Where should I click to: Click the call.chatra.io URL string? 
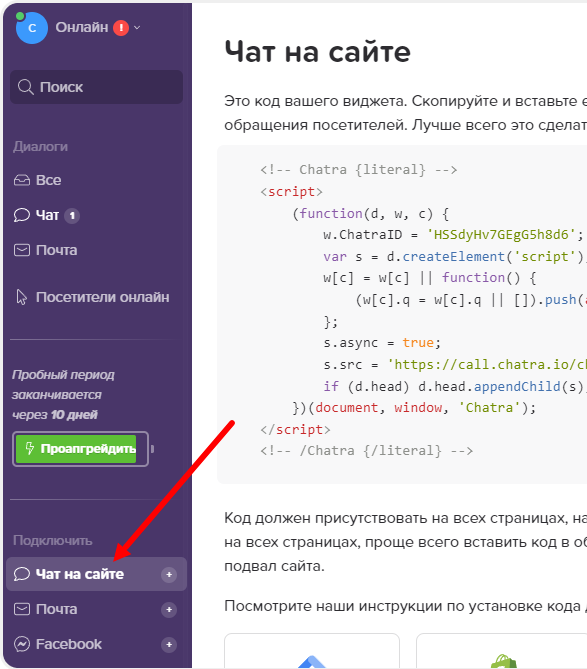click(487, 364)
